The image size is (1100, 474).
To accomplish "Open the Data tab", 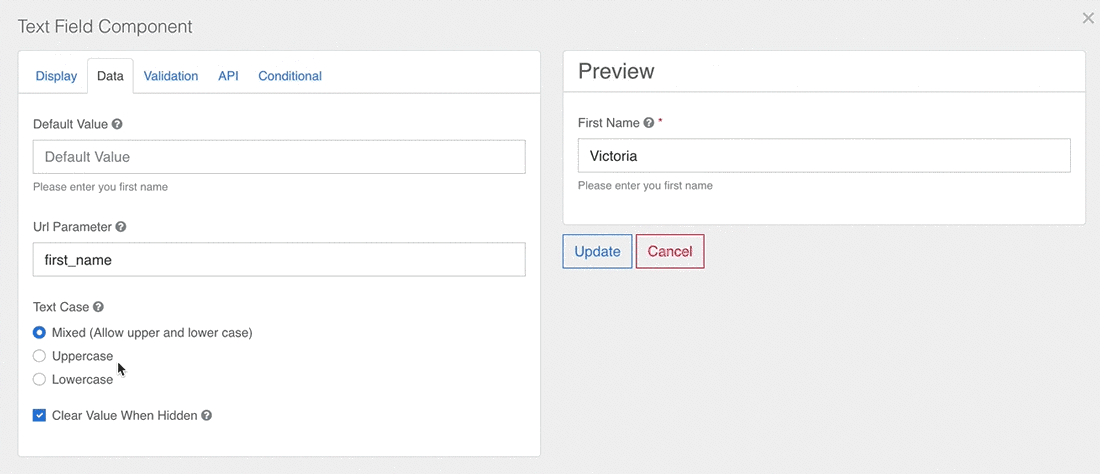I will click(x=110, y=76).
